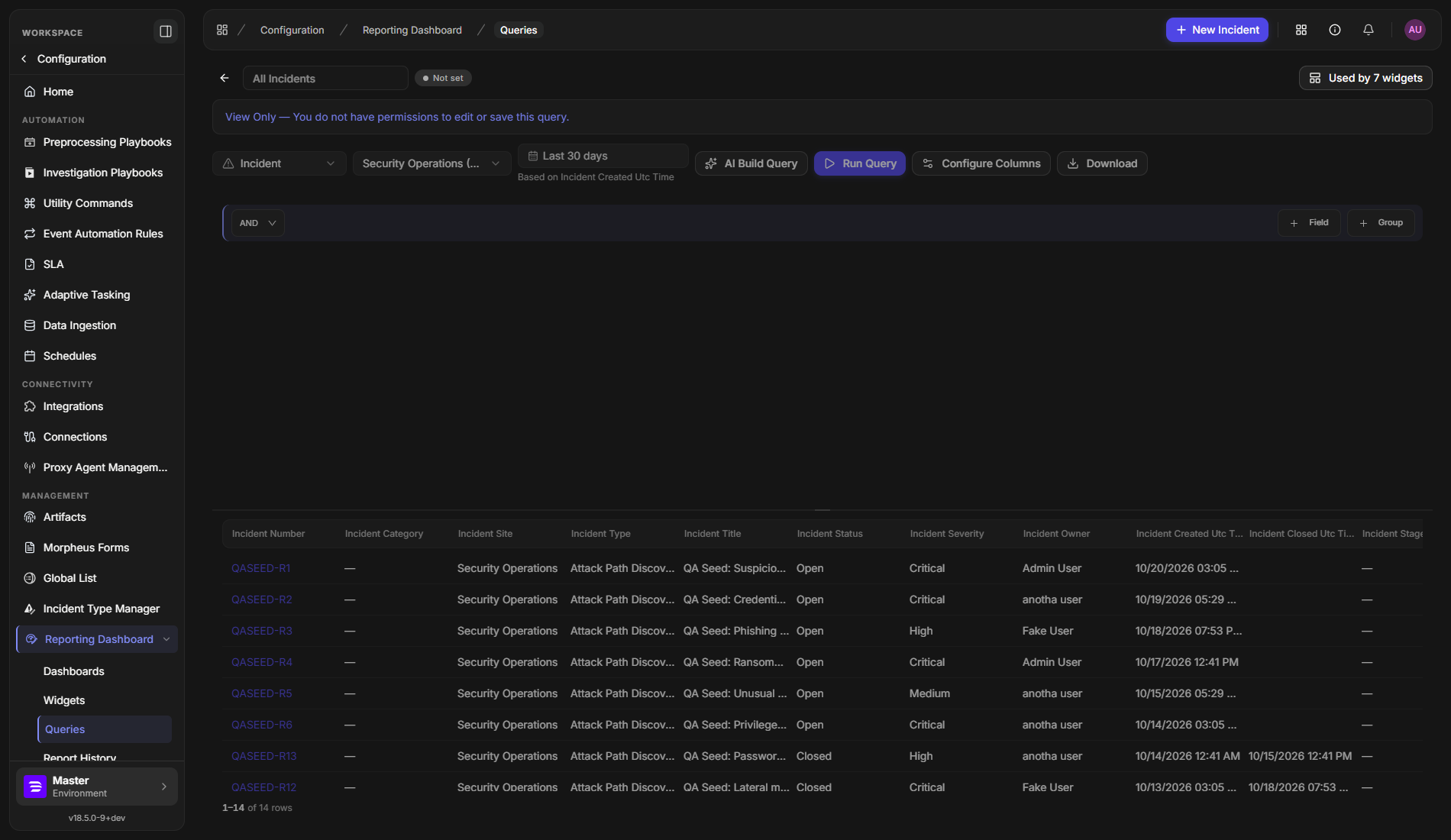Click 'QA Seed: Phishing ...' title cell
Viewport: 1451px width, 840px height.
click(x=736, y=631)
